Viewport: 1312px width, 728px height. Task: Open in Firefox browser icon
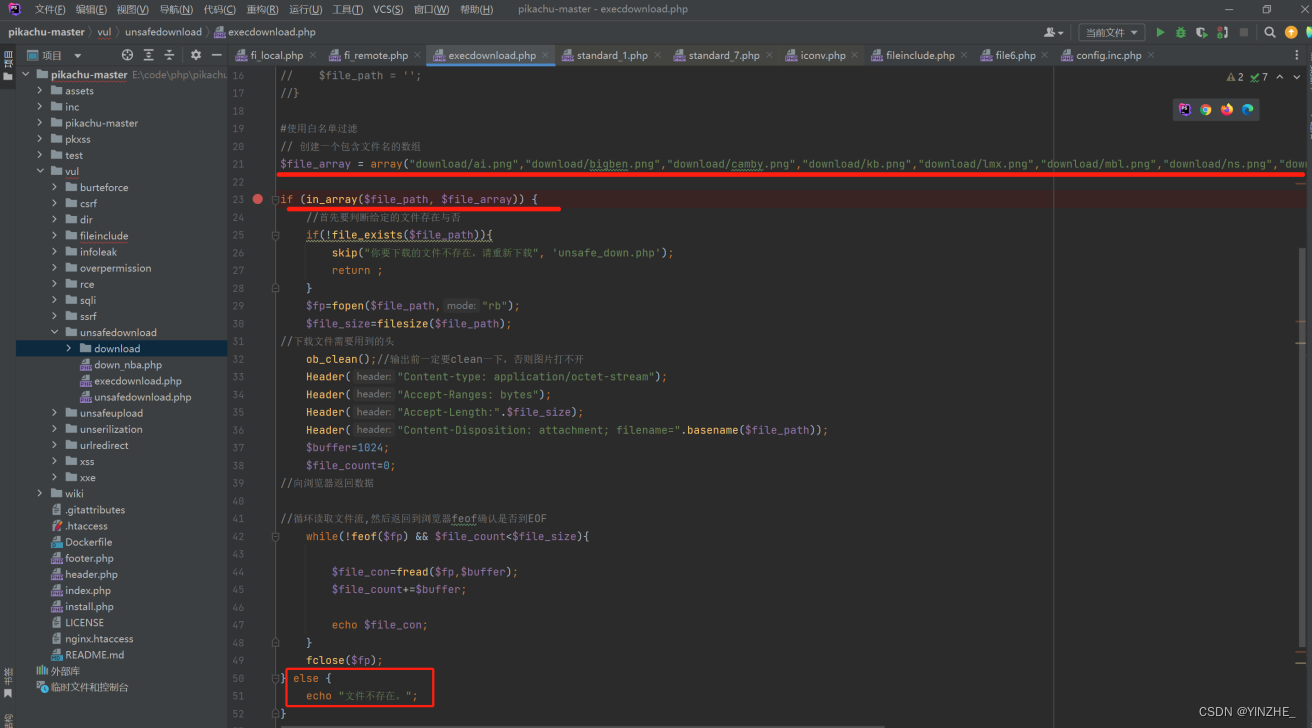(x=1227, y=109)
